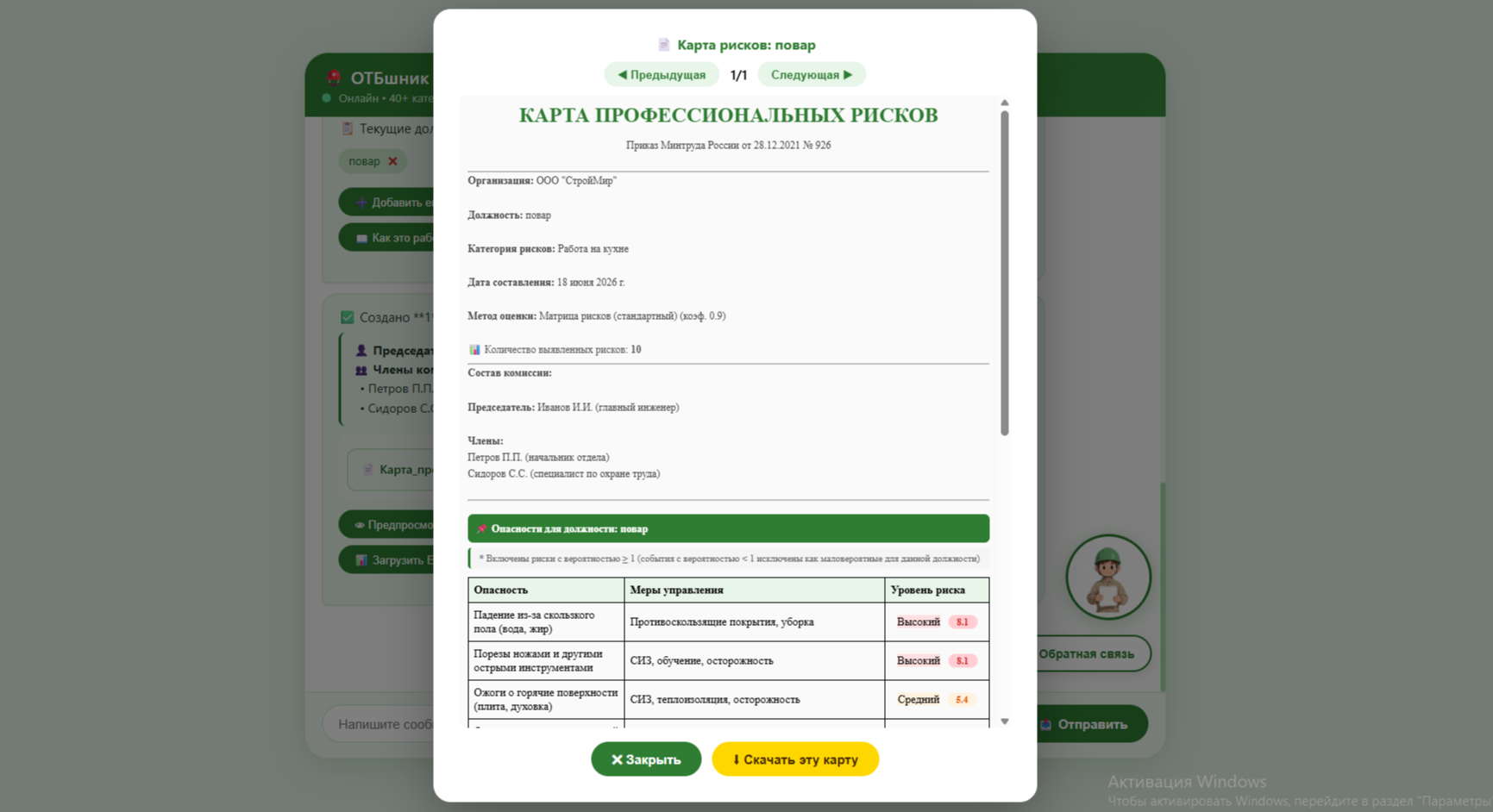Click the 'Состав комиссии:' label

[x=510, y=373]
